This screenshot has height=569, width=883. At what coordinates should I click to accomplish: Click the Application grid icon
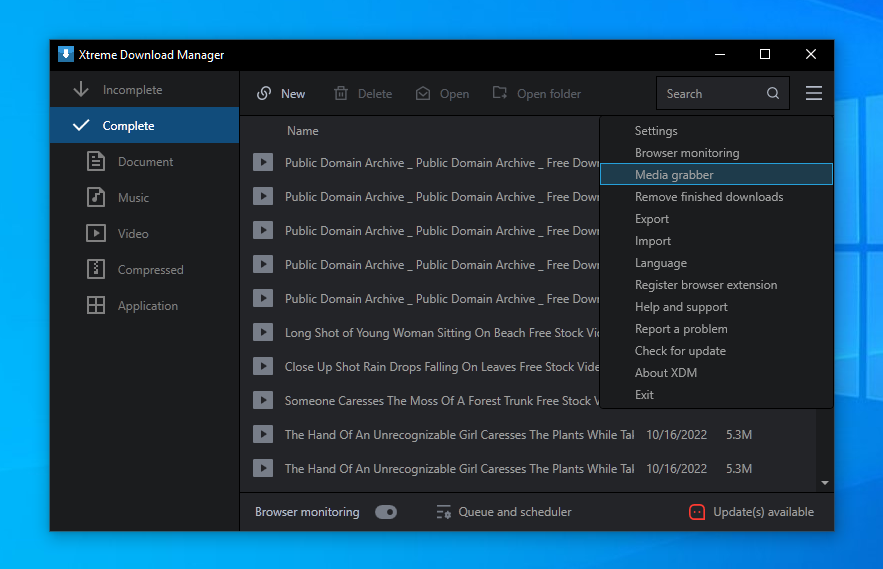96,305
